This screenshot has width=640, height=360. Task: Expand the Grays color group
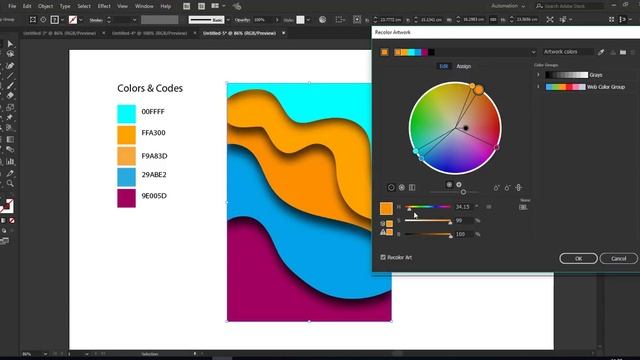coord(538,75)
